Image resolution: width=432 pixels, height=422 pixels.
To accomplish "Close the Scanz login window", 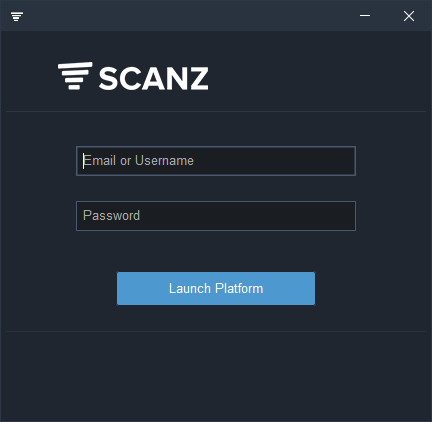I will (409, 16).
